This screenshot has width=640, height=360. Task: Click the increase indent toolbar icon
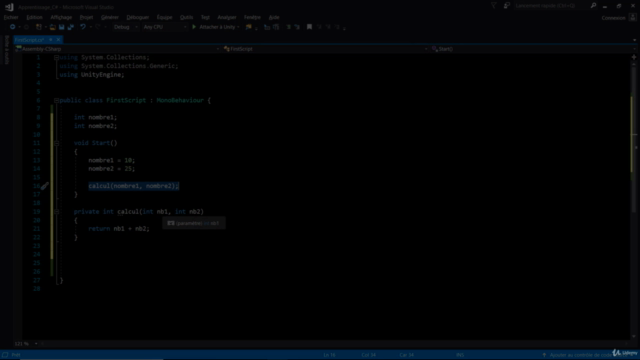click(x=276, y=27)
